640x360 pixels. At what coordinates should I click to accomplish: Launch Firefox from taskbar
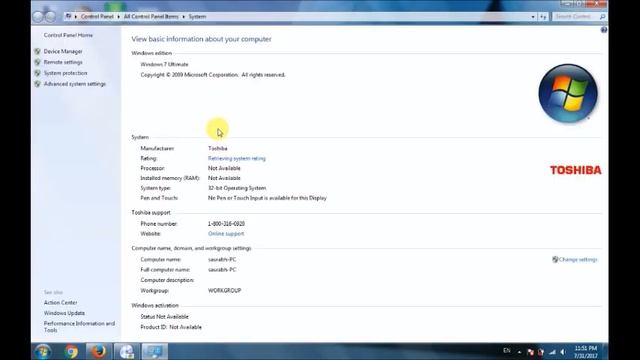click(98, 351)
